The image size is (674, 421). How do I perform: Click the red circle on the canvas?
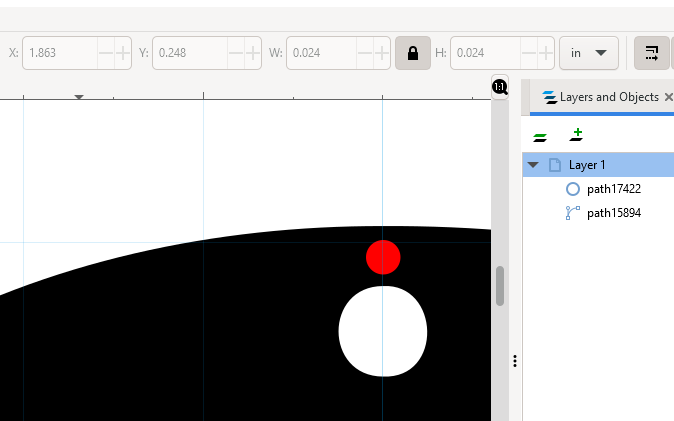tap(383, 257)
